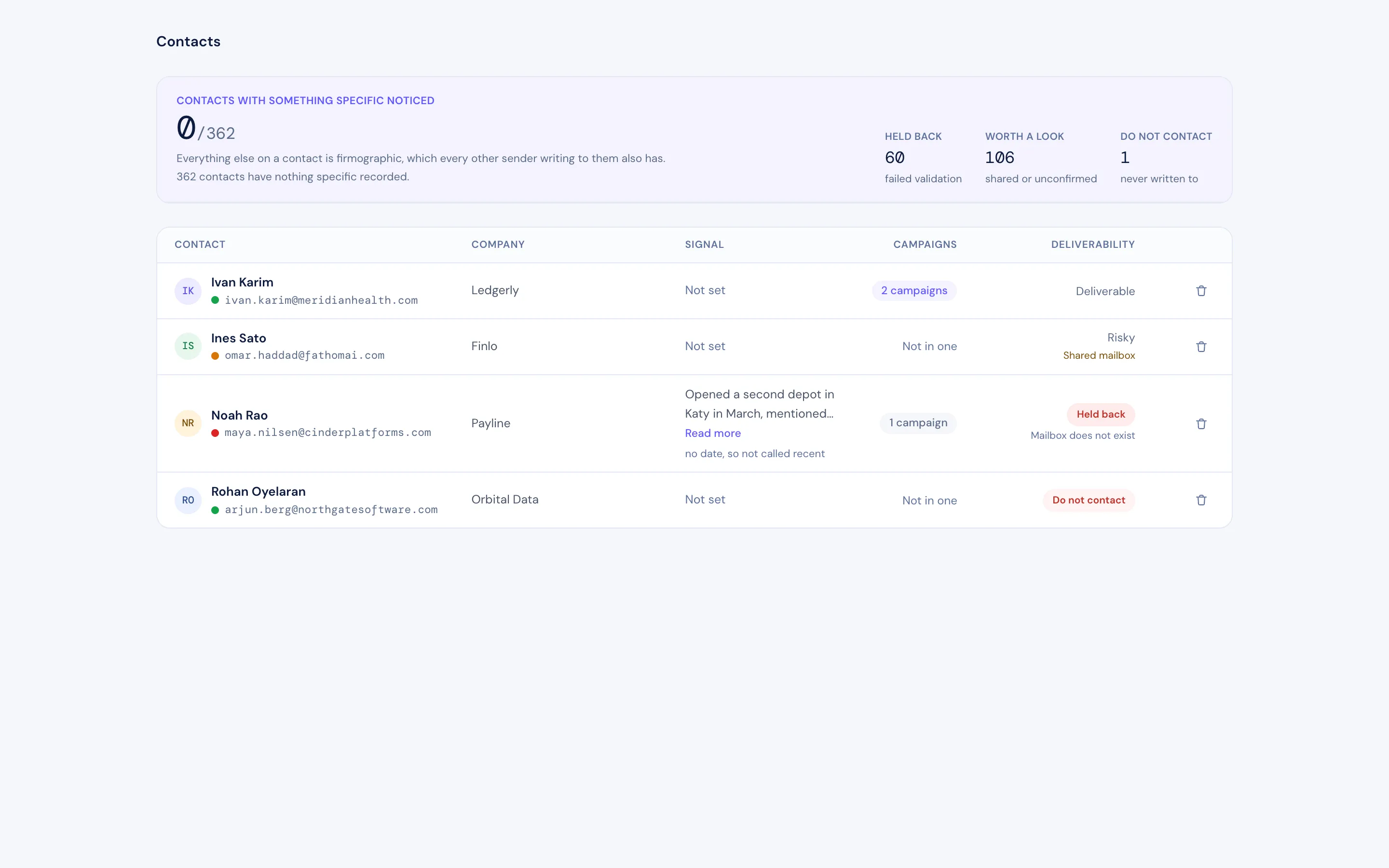Delete the Ines Sato contact row
Viewport: 1389px width, 868px height.
[x=1201, y=347]
